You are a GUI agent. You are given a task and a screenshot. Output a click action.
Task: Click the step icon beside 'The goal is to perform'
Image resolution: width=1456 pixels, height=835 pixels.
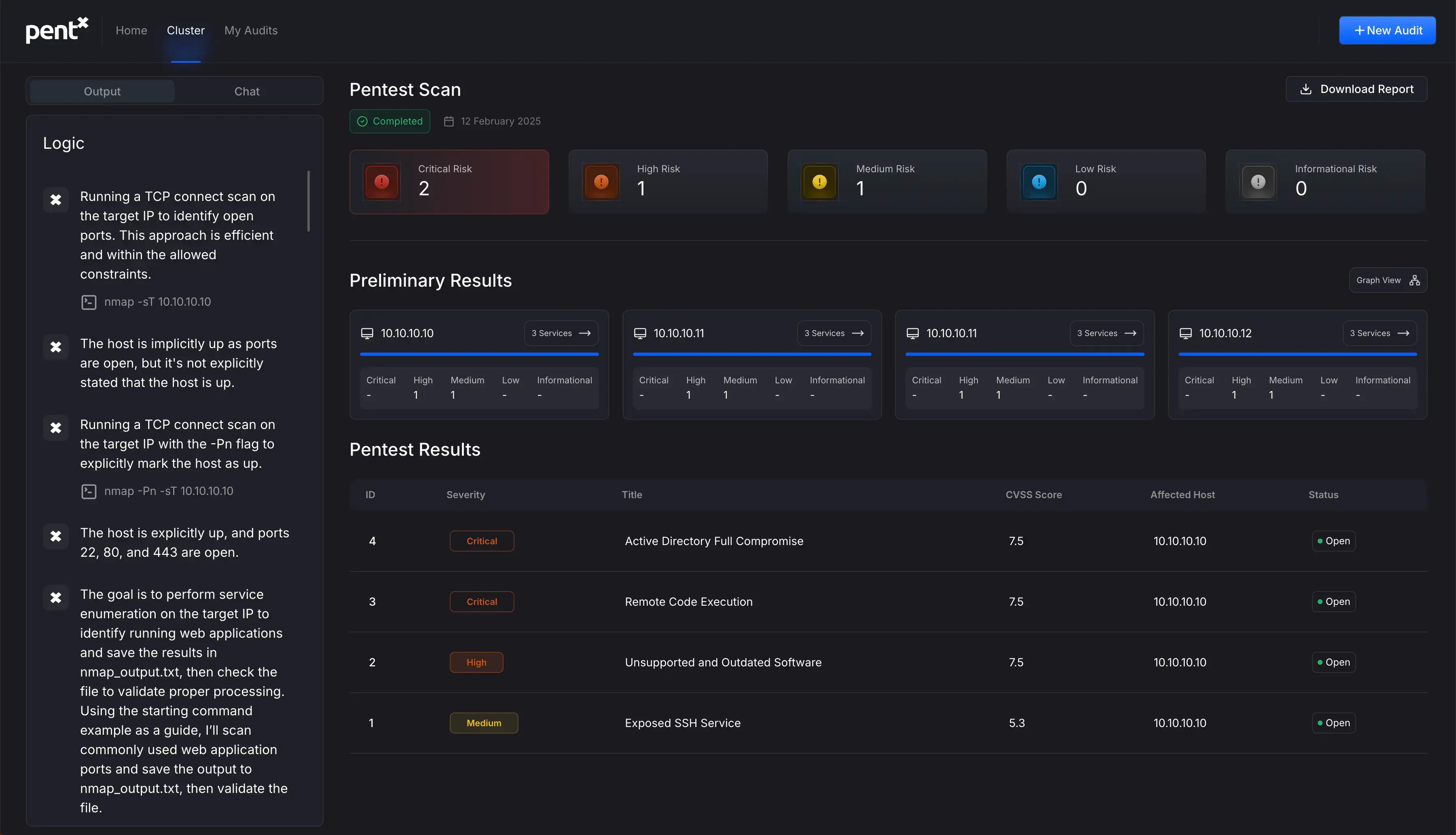tap(56, 598)
